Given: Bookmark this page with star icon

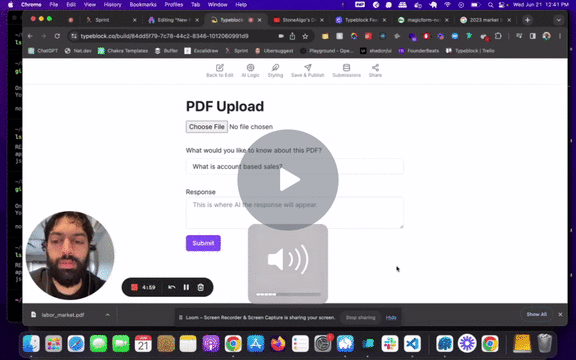Looking at the screenshot, I should [x=305, y=36].
